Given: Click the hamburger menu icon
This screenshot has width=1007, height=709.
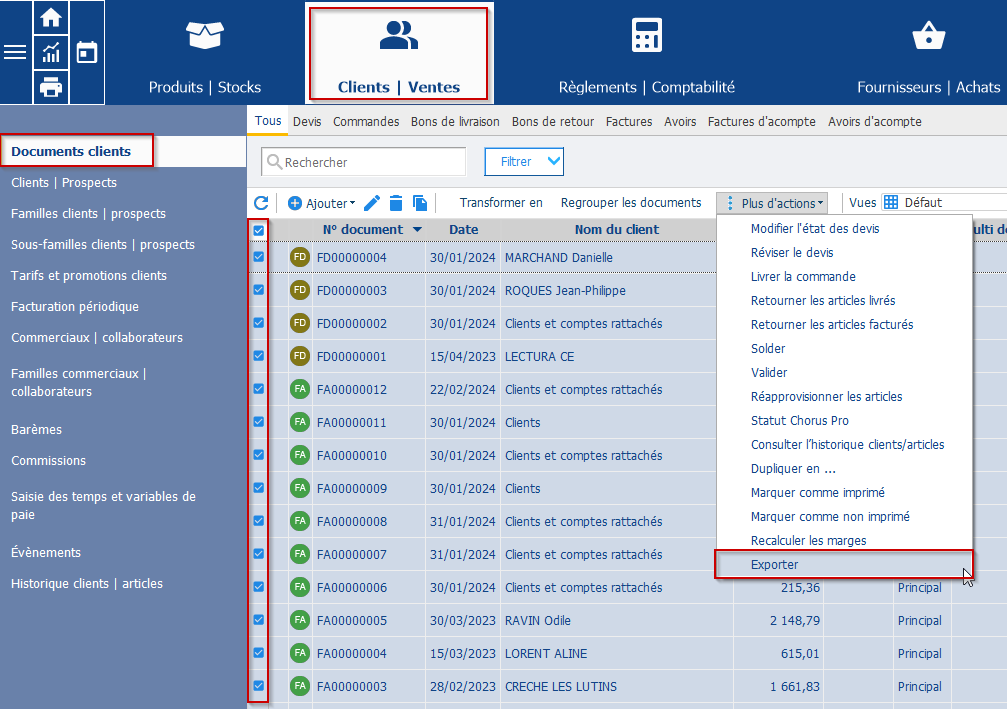Looking at the screenshot, I should tap(14, 54).
